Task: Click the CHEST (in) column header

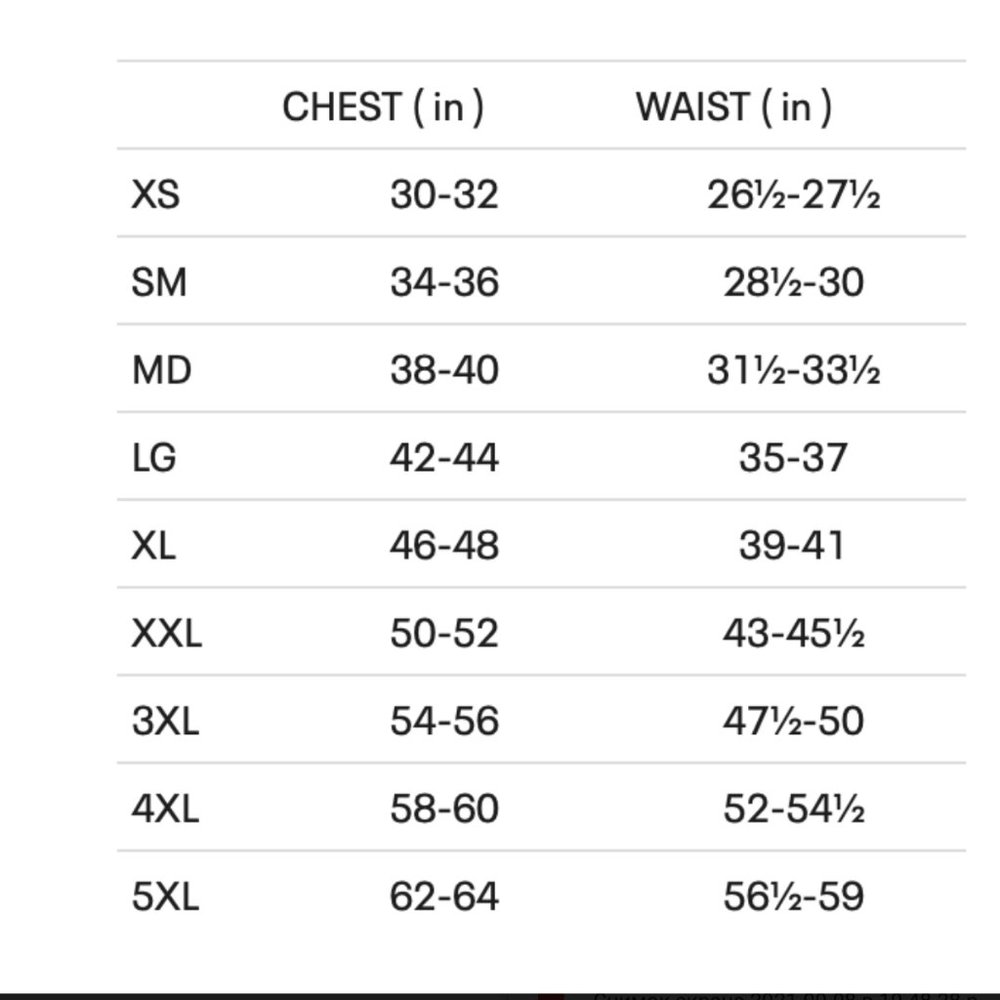Action: point(382,107)
